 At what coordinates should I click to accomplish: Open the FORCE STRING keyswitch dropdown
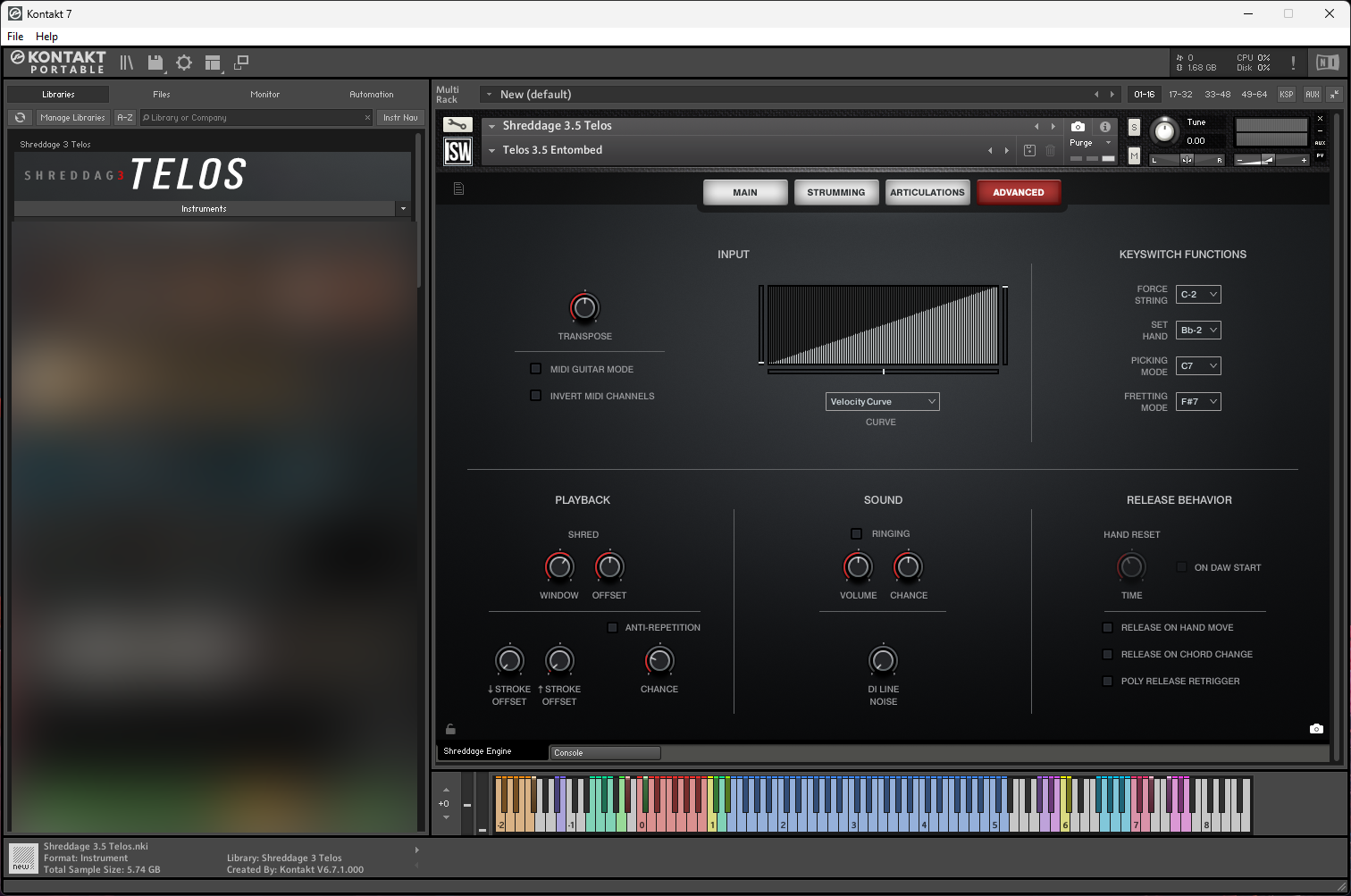tap(1197, 294)
